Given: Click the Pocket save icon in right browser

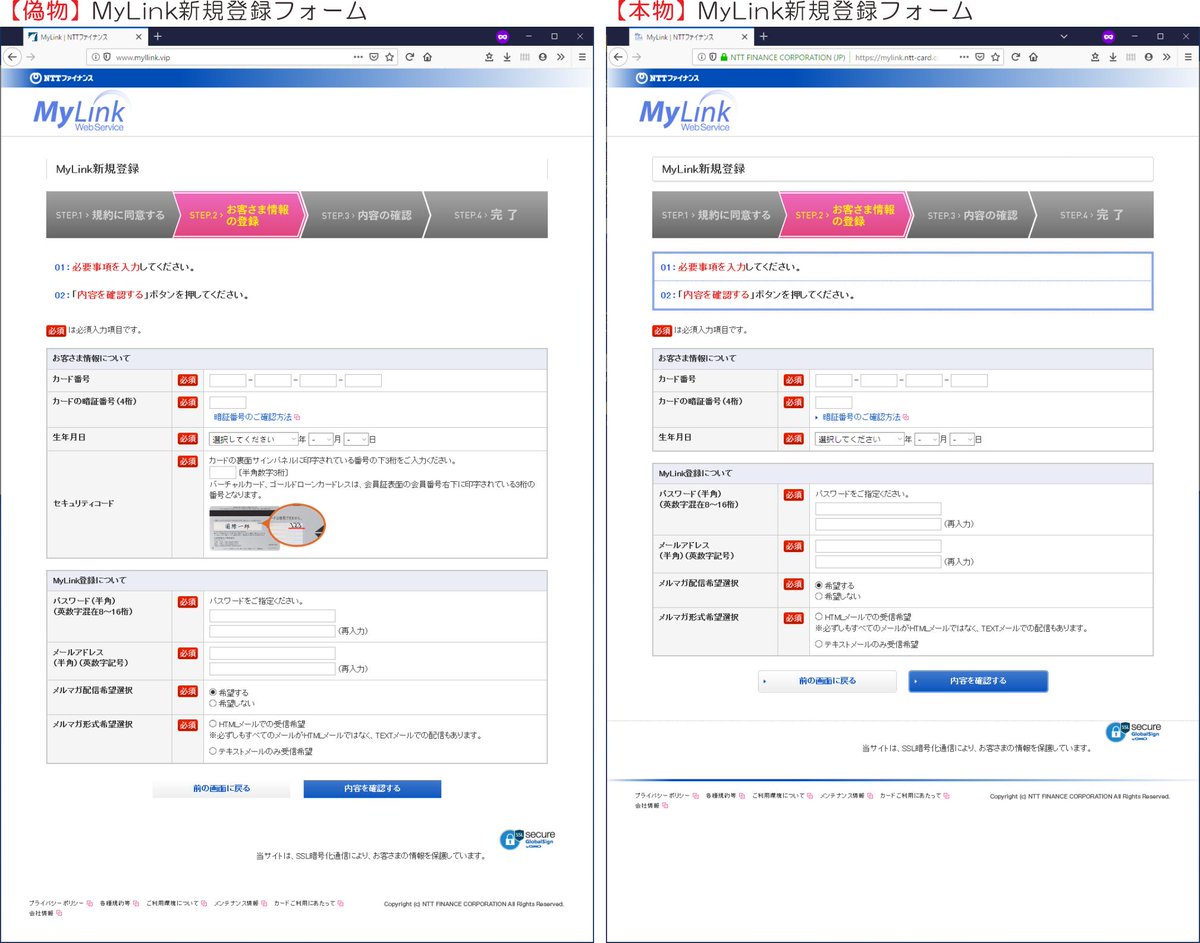Looking at the screenshot, I should tap(980, 57).
